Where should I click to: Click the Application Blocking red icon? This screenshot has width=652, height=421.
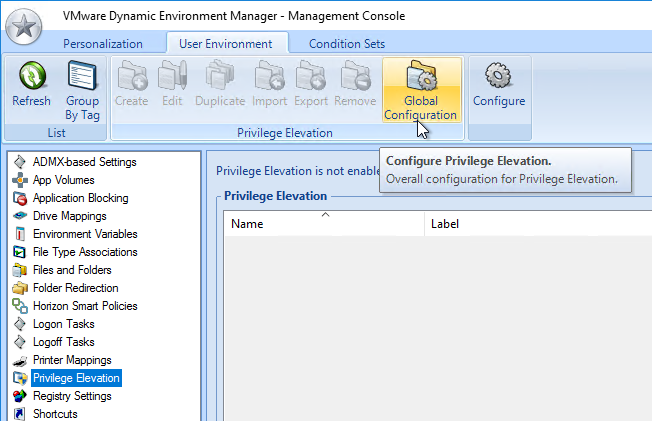click(20, 198)
